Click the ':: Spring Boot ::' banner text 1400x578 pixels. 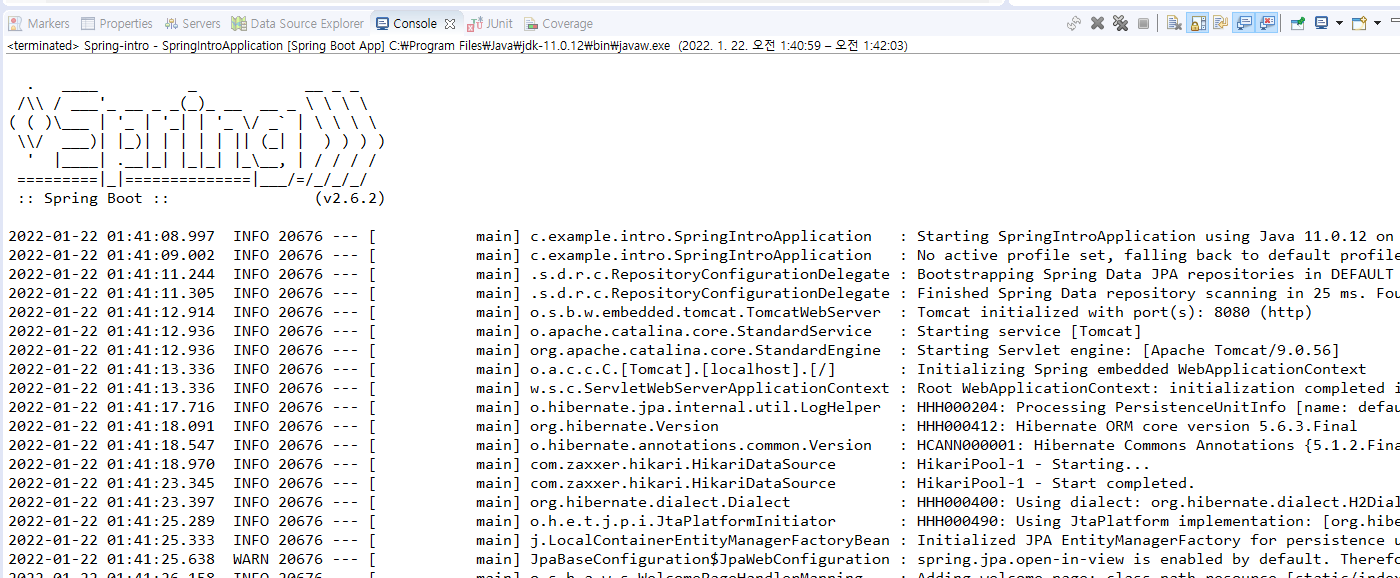92,198
